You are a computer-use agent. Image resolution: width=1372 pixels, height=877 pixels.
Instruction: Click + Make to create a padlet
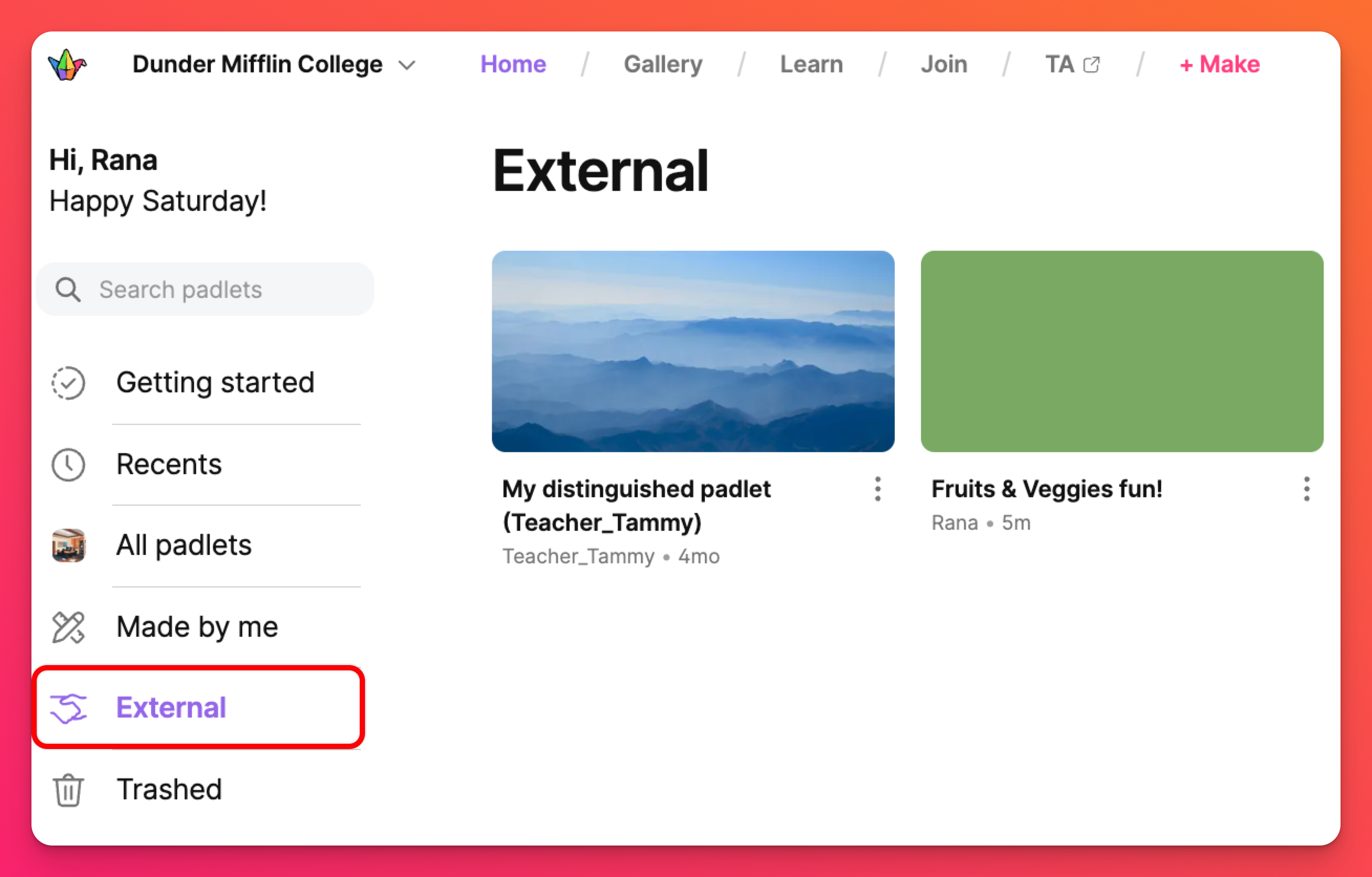tap(1220, 65)
